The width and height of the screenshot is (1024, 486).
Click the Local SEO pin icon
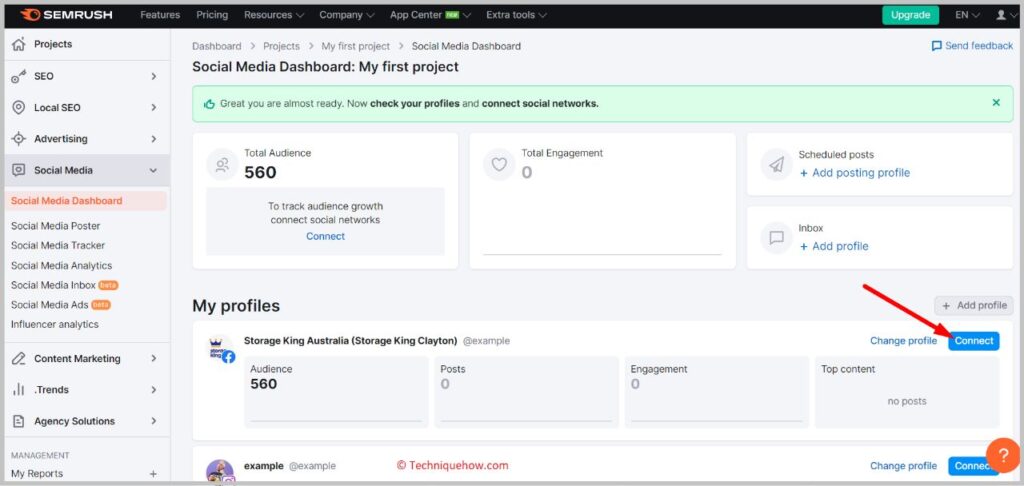click(19, 108)
